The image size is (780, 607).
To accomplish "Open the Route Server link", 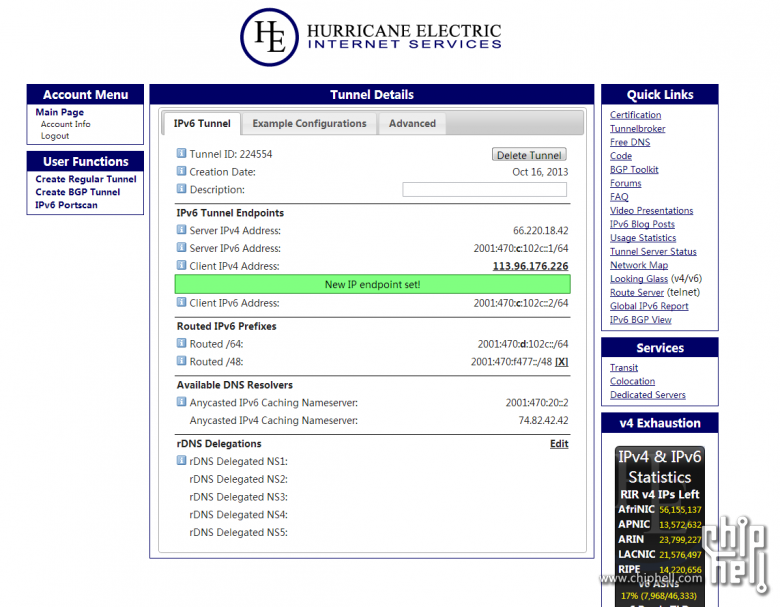I will (x=637, y=293).
